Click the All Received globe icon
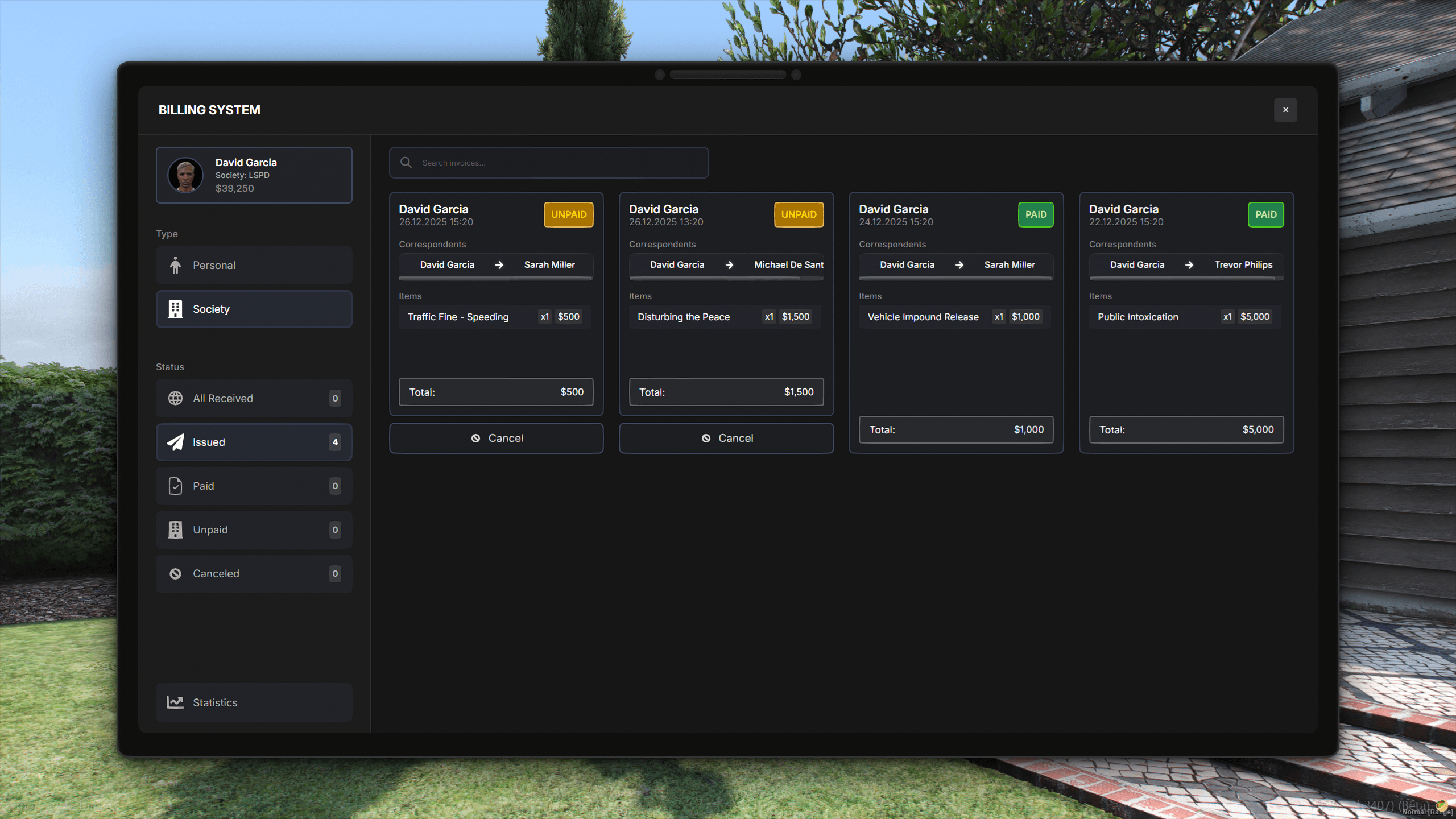The image size is (1456, 819). 175,398
